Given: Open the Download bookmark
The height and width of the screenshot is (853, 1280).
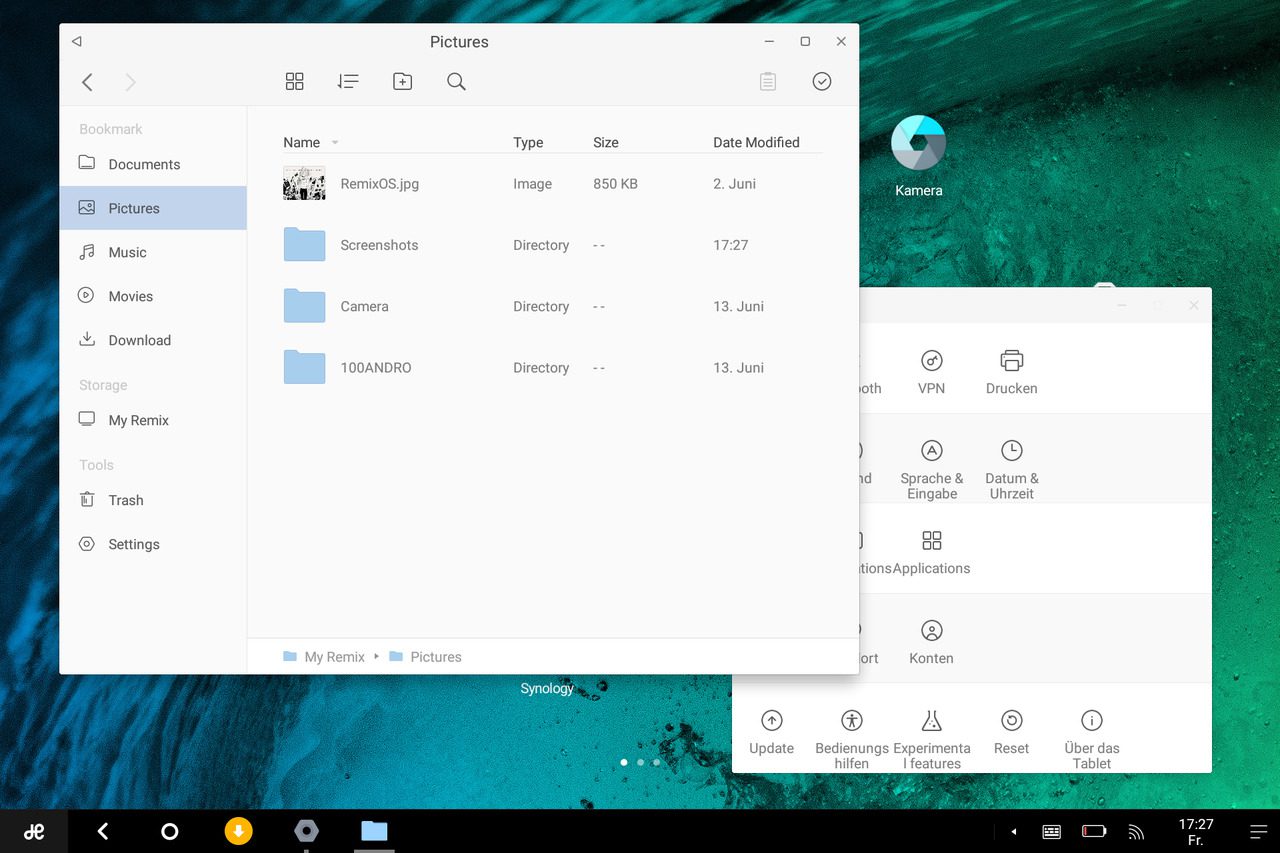Looking at the screenshot, I should (x=153, y=340).
